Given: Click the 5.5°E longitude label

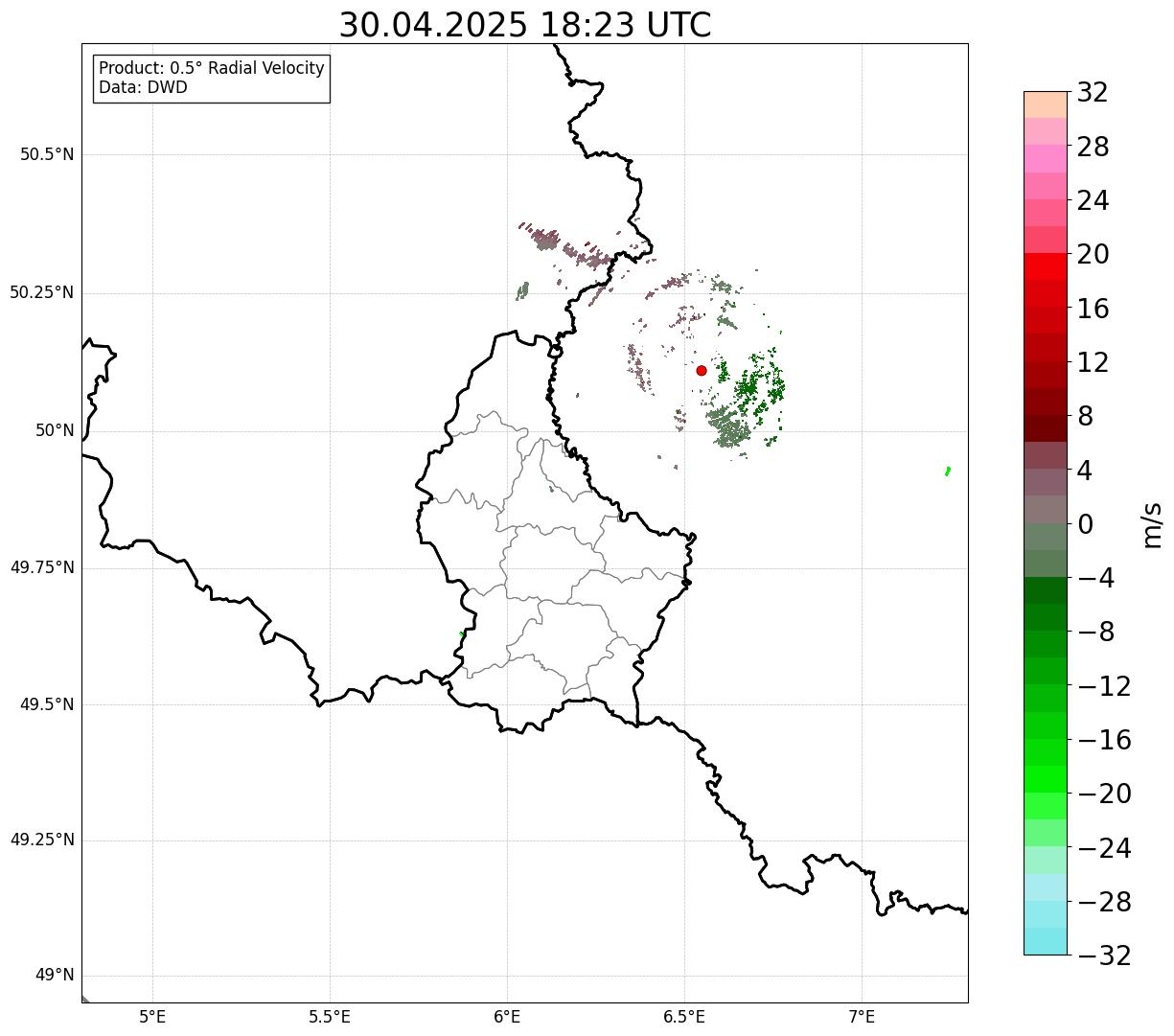Looking at the screenshot, I should point(330,1017).
